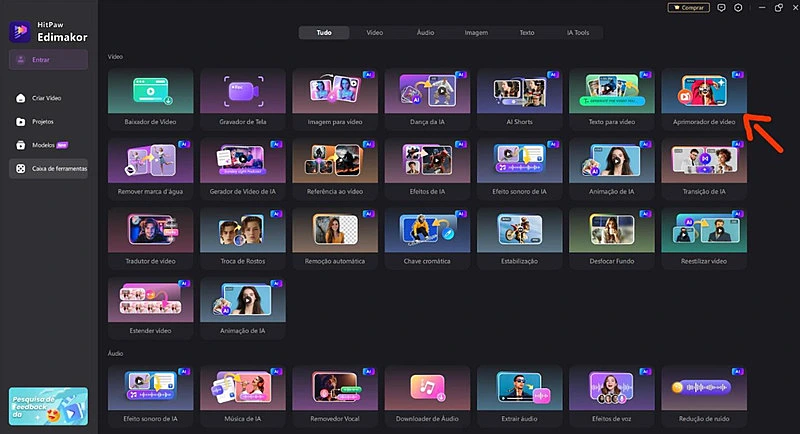The height and width of the screenshot is (434, 800).
Task: Open the Baixador de Vídeo tool
Action: pos(150,96)
